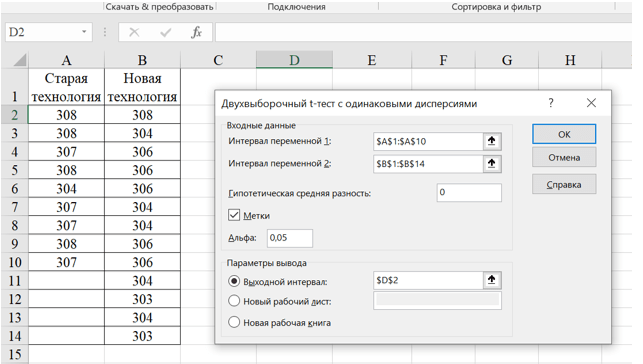Click the Альфа field with 0,05
Image resolution: width=643 pixels, height=364 pixels.
tap(290, 238)
